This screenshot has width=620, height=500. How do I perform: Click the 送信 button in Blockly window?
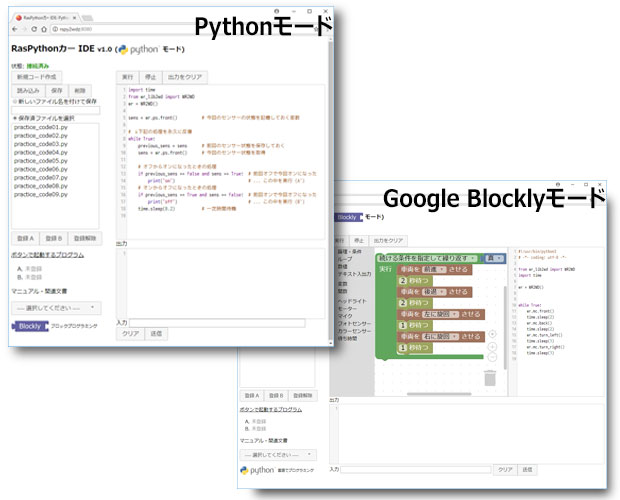[x=527, y=470]
